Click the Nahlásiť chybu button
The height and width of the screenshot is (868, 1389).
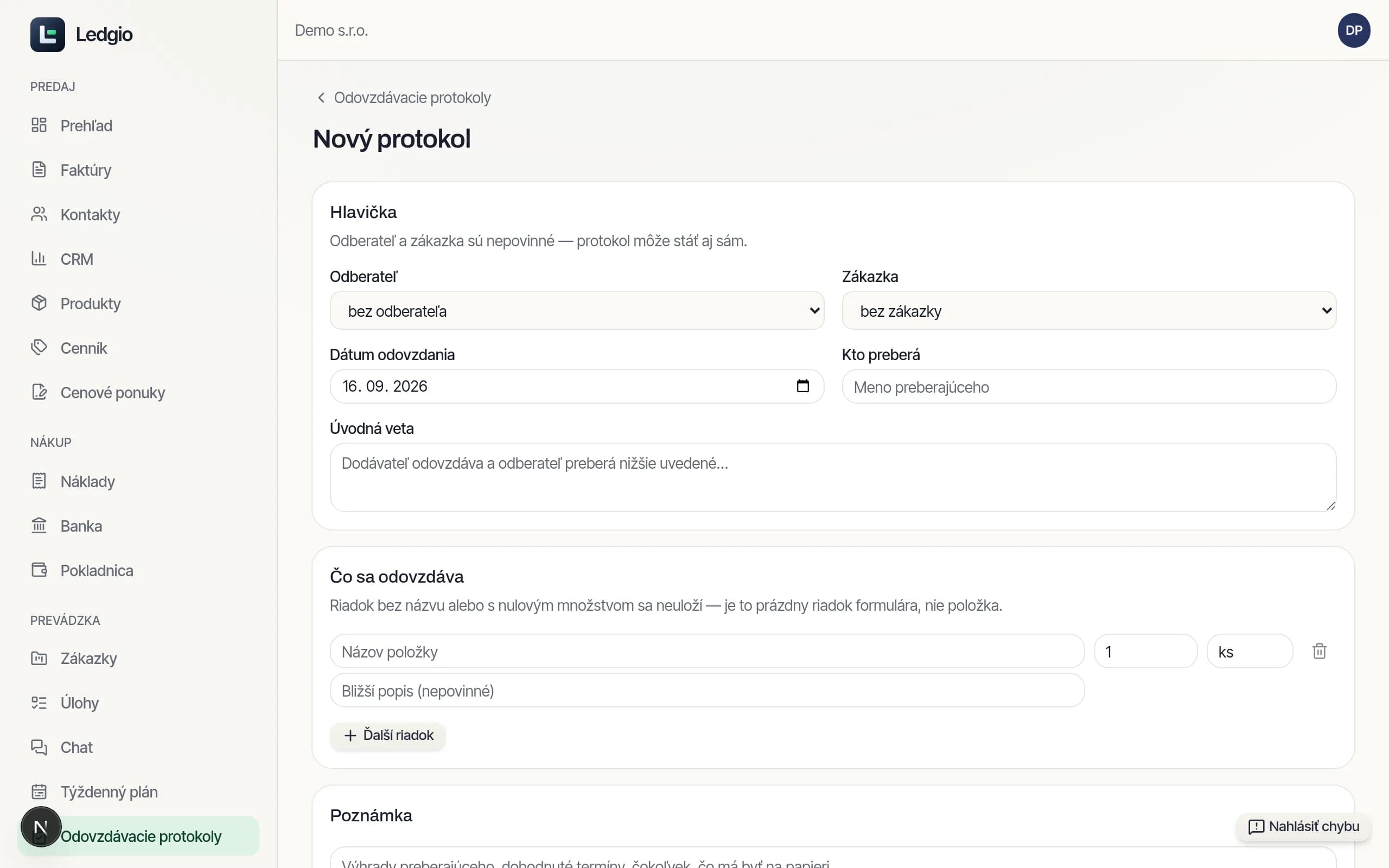1303,827
